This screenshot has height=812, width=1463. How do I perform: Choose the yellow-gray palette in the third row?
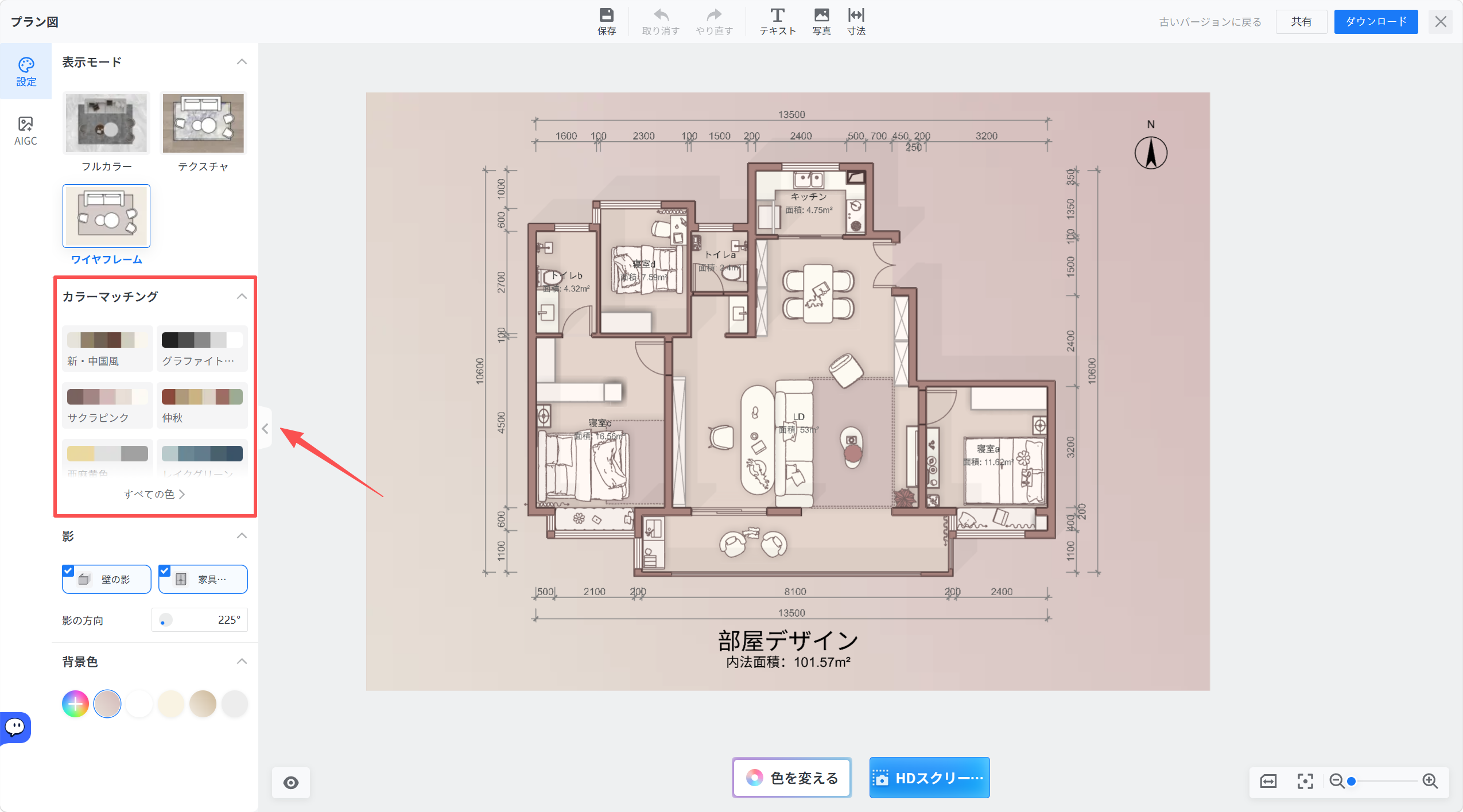(x=107, y=459)
